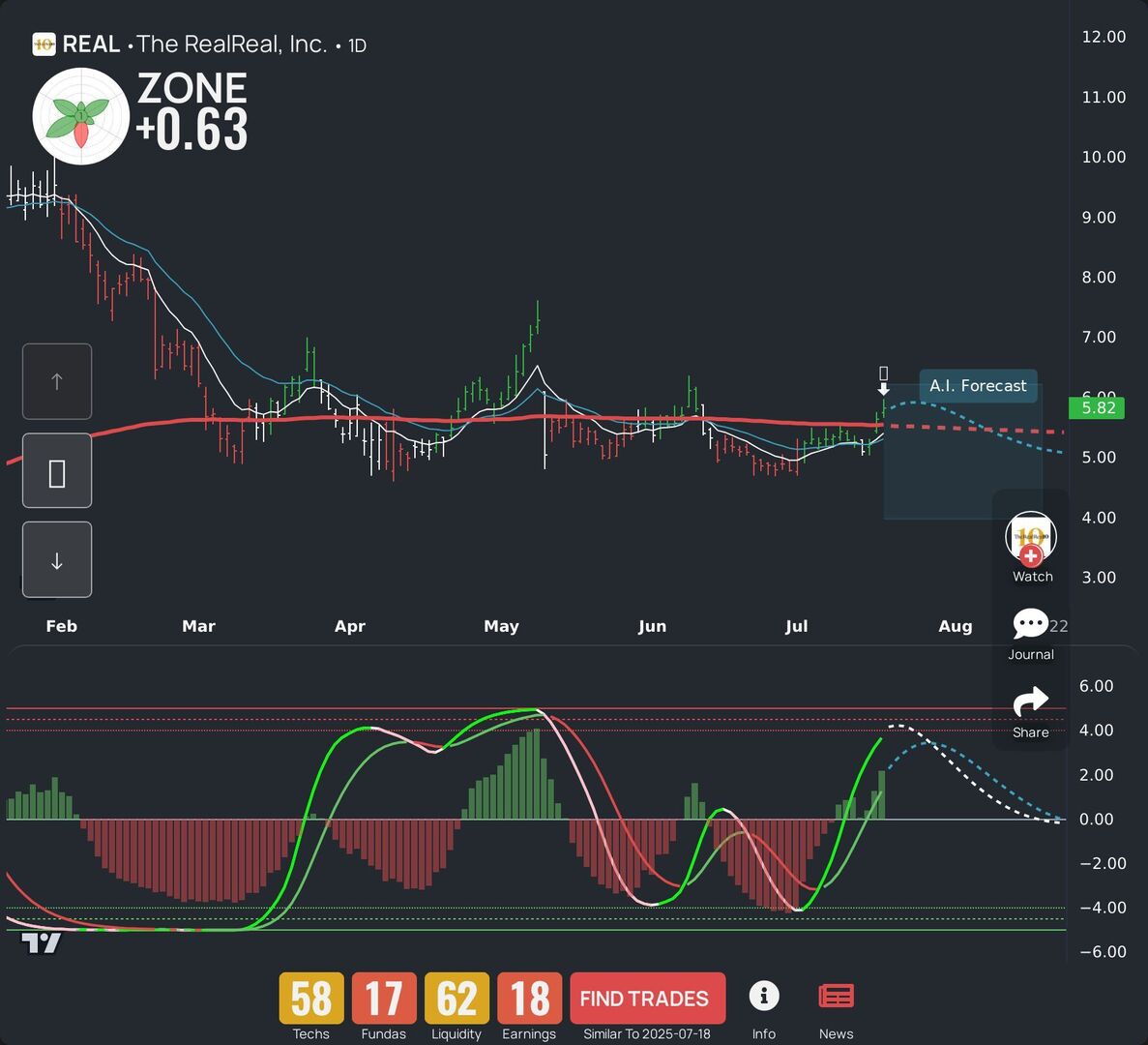Select the Techs score 58 badge
Image resolution: width=1148 pixels, height=1045 pixels.
pos(311,999)
